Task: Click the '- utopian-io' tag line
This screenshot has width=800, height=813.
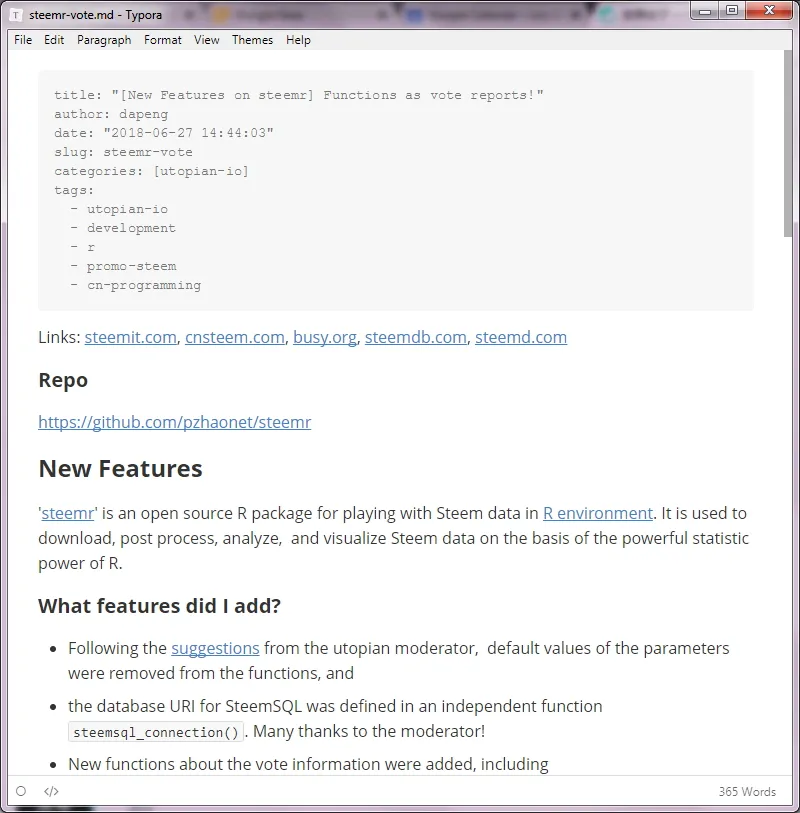Action: coord(119,209)
